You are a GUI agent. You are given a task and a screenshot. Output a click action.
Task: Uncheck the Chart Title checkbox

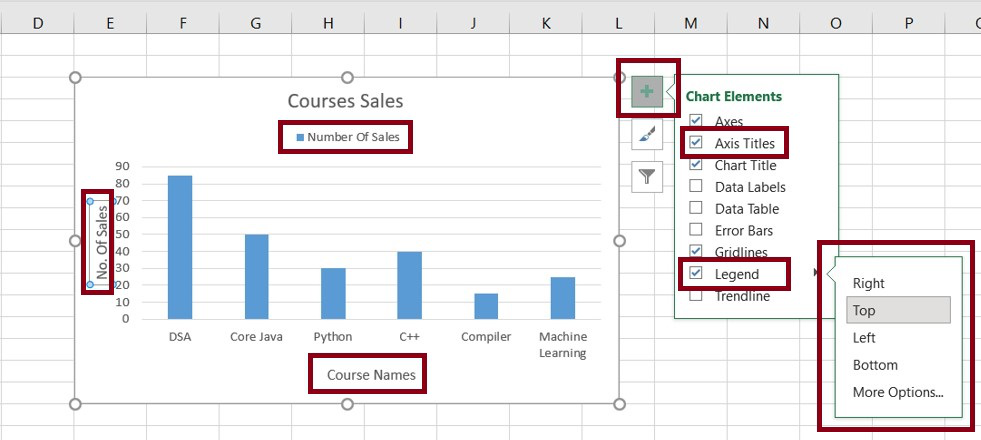pyautogui.click(x=696, y=165)
